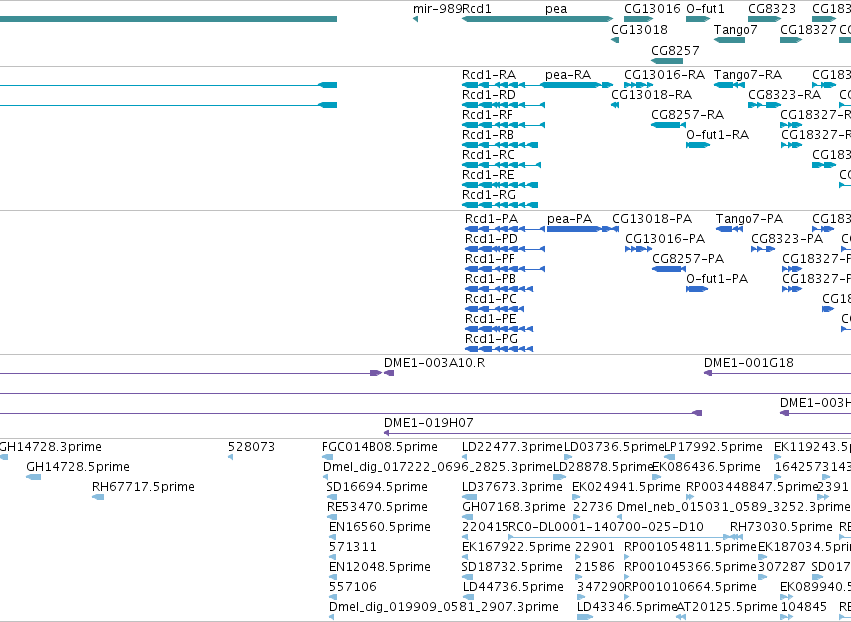The height and width of the screenshot is (622, 851).
Task: Click the Tango7 gene label
Action: [735, 30]
